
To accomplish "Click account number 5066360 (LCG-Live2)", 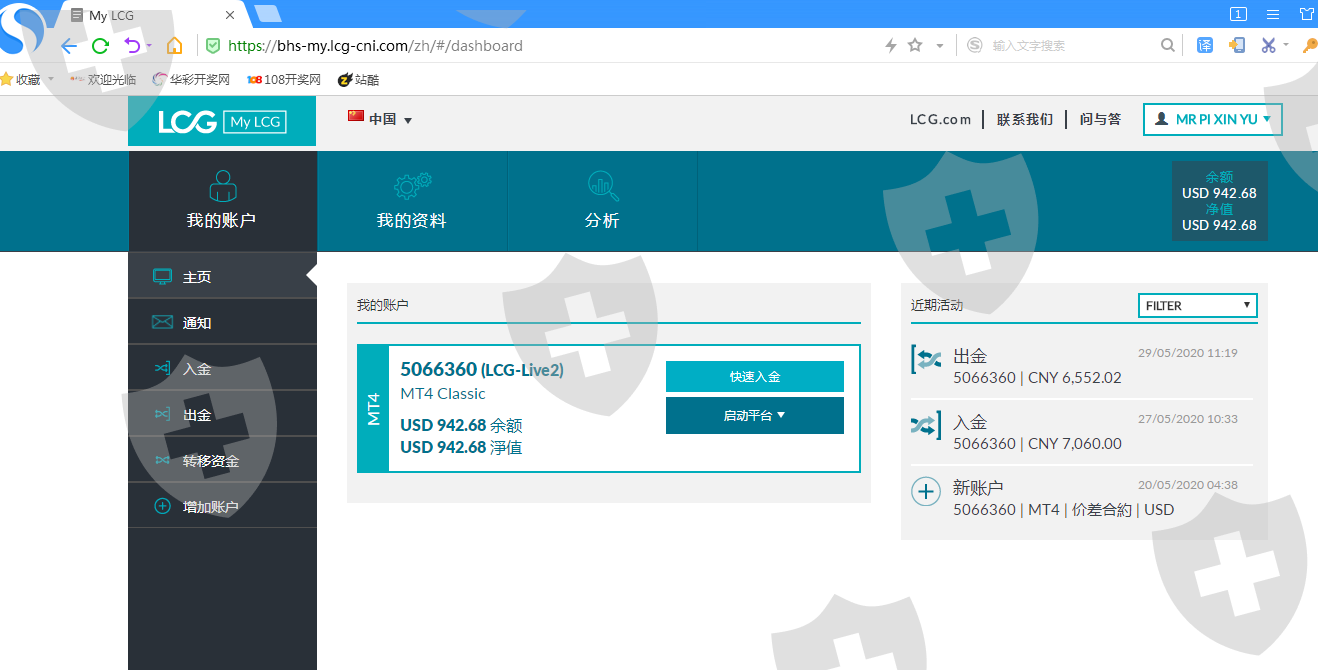I will click(x=482, y=370).
